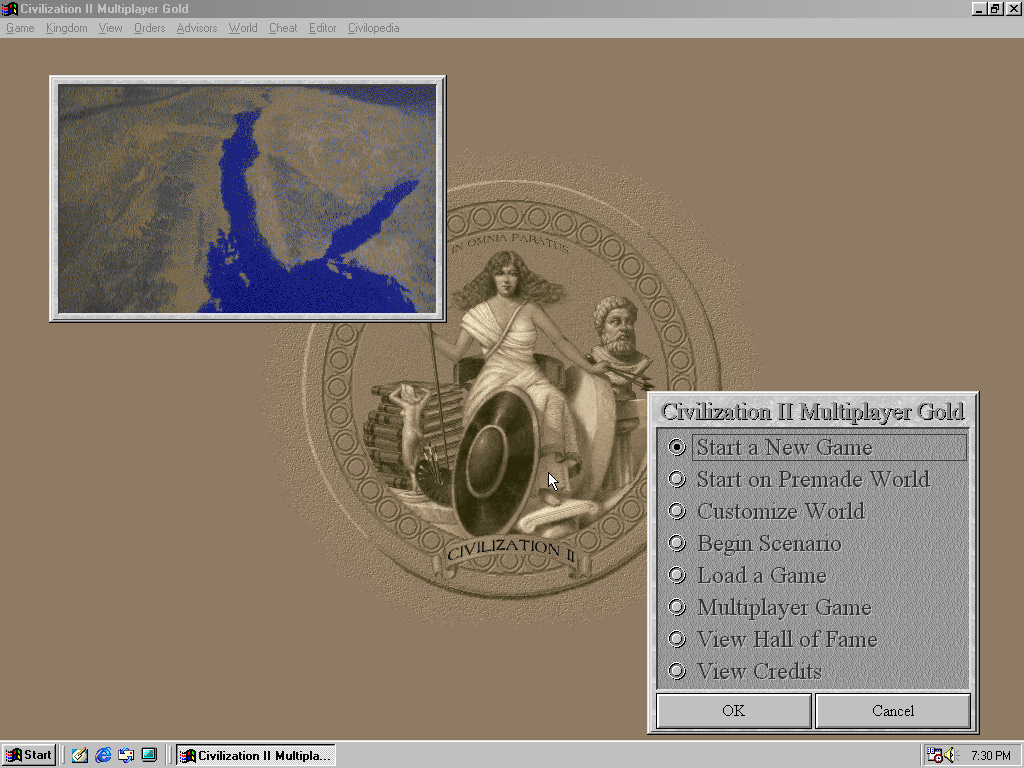Open the Kingdom menu

coord(67,28)
